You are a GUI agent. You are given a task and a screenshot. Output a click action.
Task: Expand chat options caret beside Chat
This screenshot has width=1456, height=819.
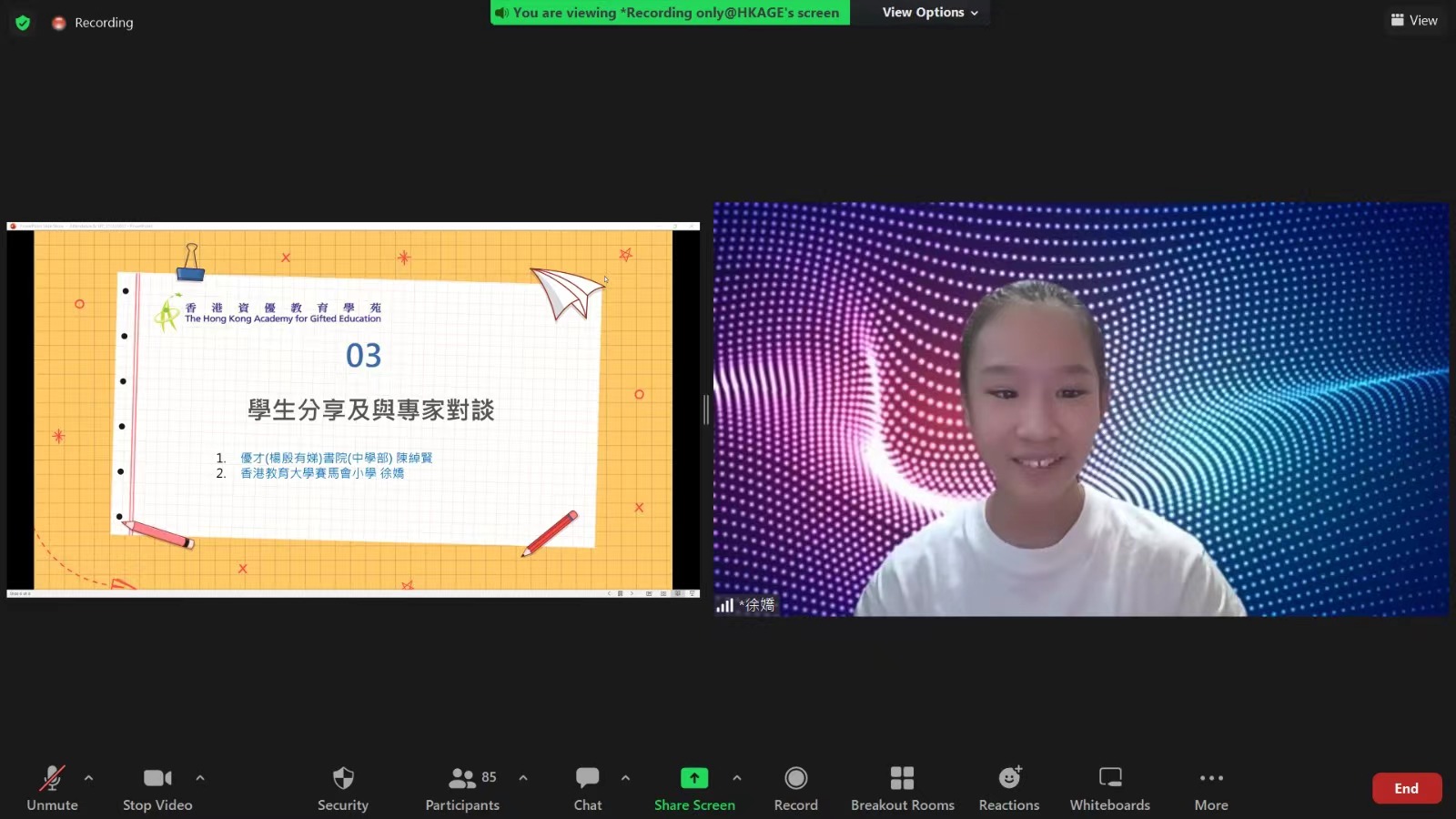click(x=625, y=778)
